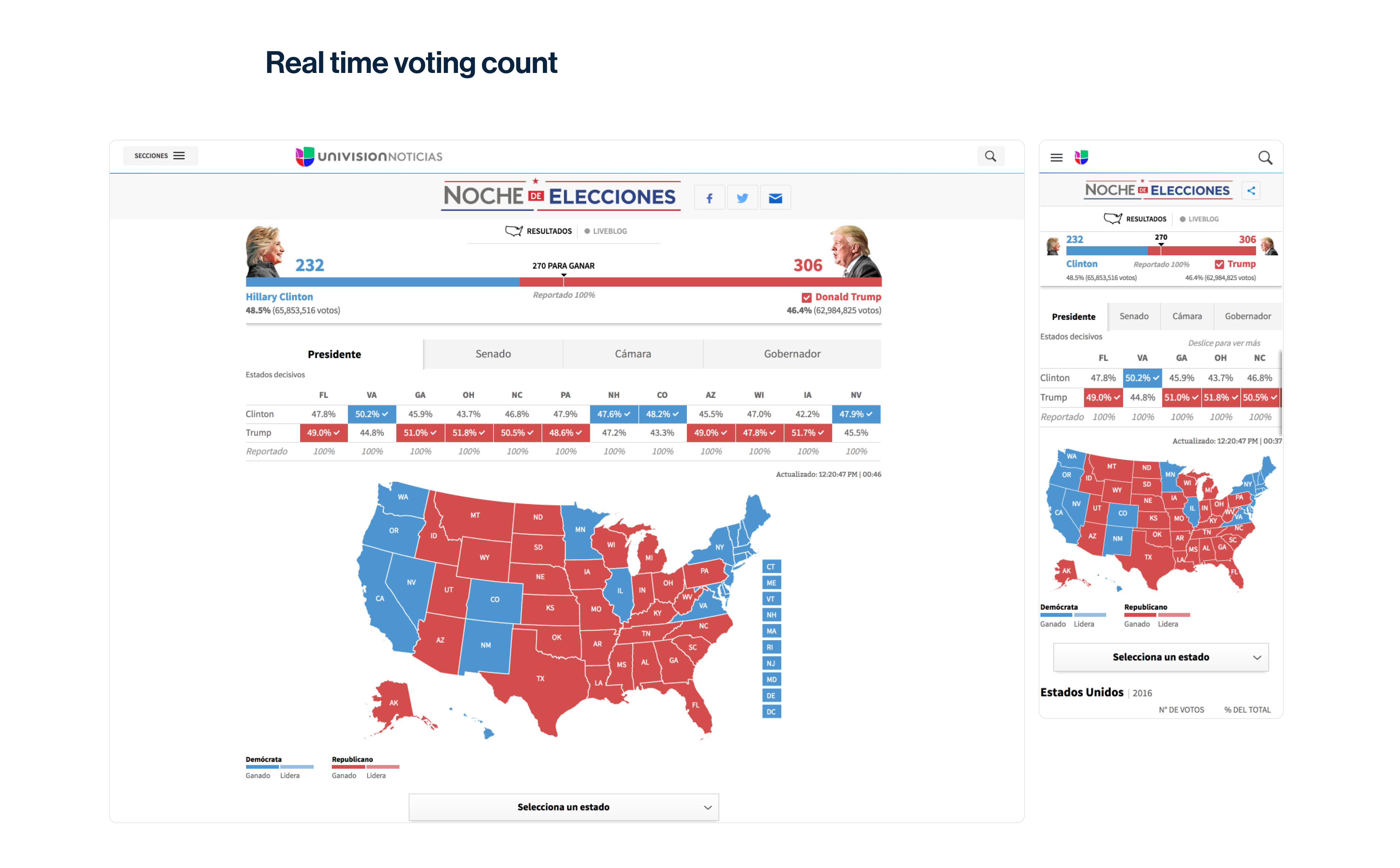This screenshot has height=868, width=1400.
Task: Open mobile hamburger menu icon
Action: click(1056, 157)
